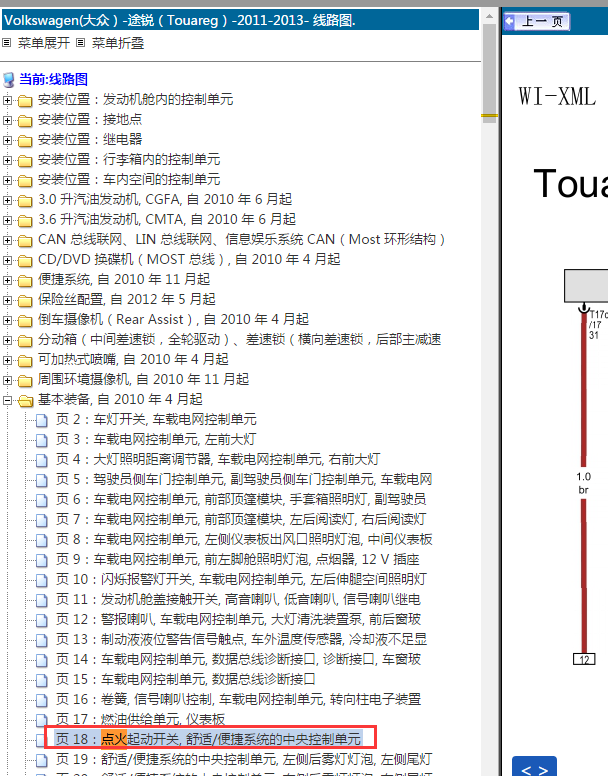608x776 pixels.
Task: Click the 菜单展开 expand-all link
Action: click(x=44, y=43)
